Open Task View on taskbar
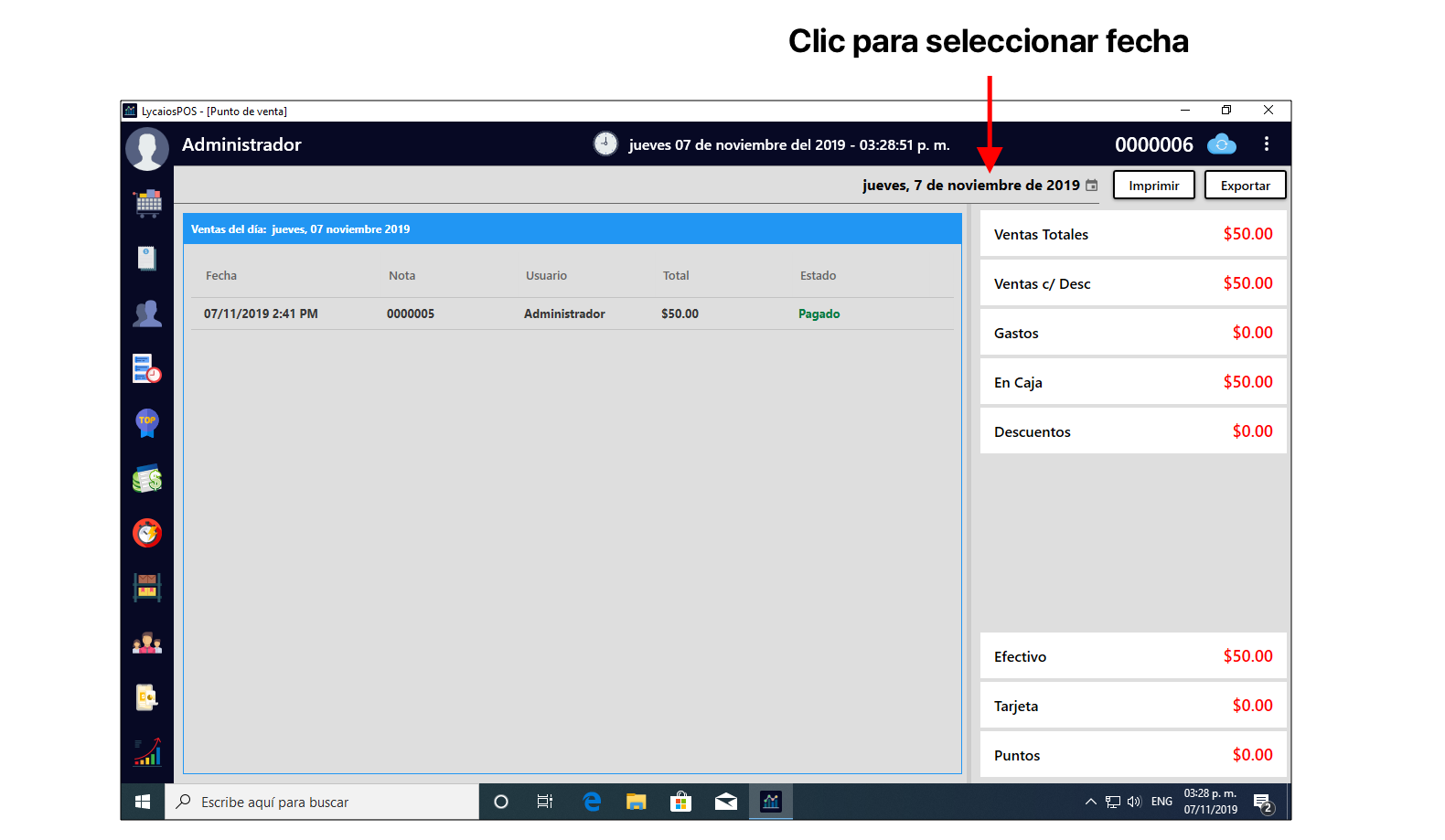Image resolution: width=1445 pixels, height=840 pixels. (545, 802)
